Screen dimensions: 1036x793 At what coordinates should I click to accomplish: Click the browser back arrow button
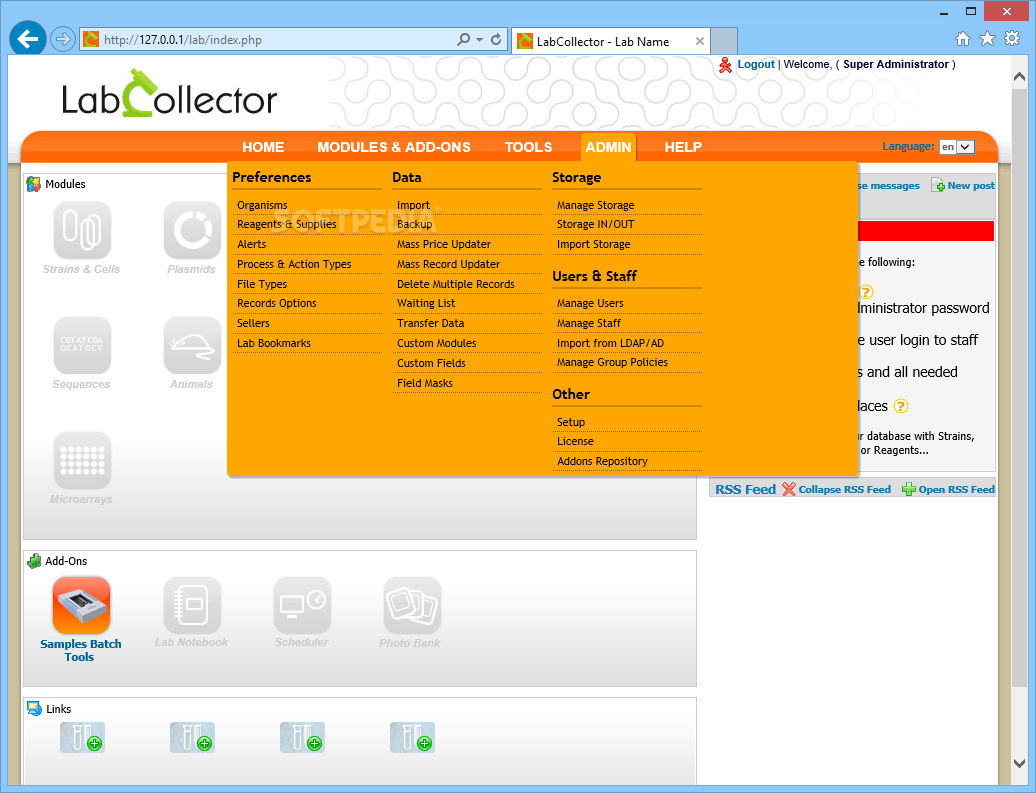28,39
